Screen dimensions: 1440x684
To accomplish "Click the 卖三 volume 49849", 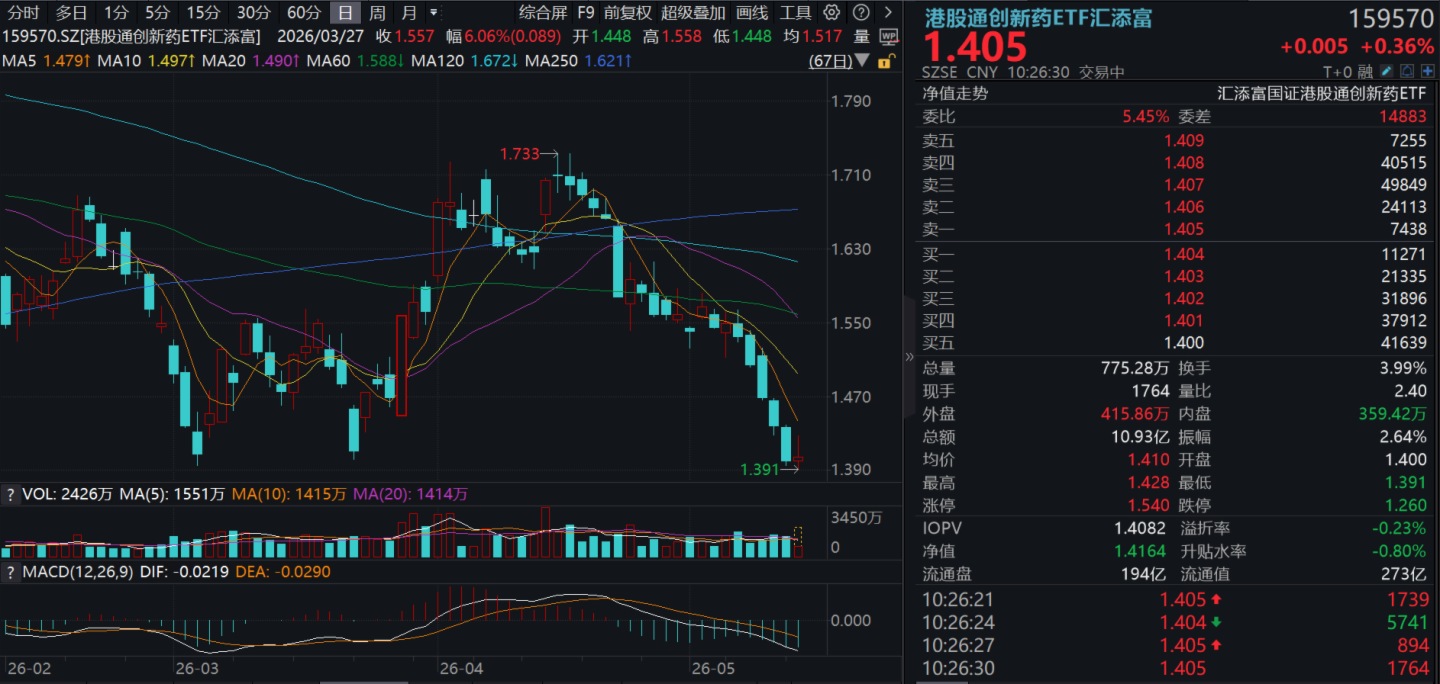I will (x=1403, y=185).
